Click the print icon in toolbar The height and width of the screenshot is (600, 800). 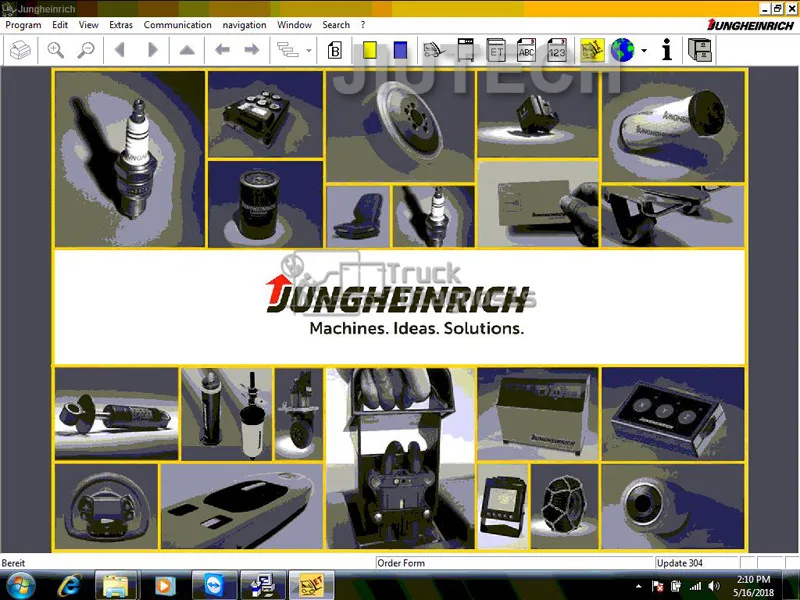tap(20, 50)
